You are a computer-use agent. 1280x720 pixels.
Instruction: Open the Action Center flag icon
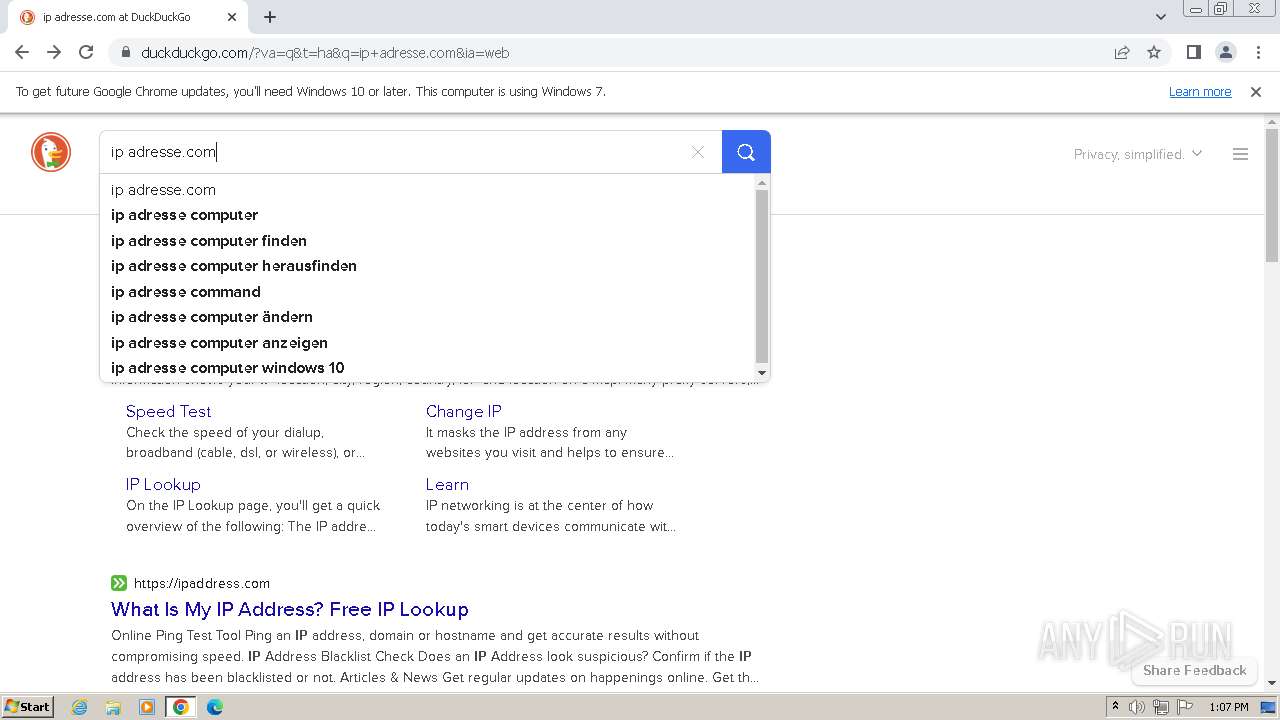point(1185,707)
